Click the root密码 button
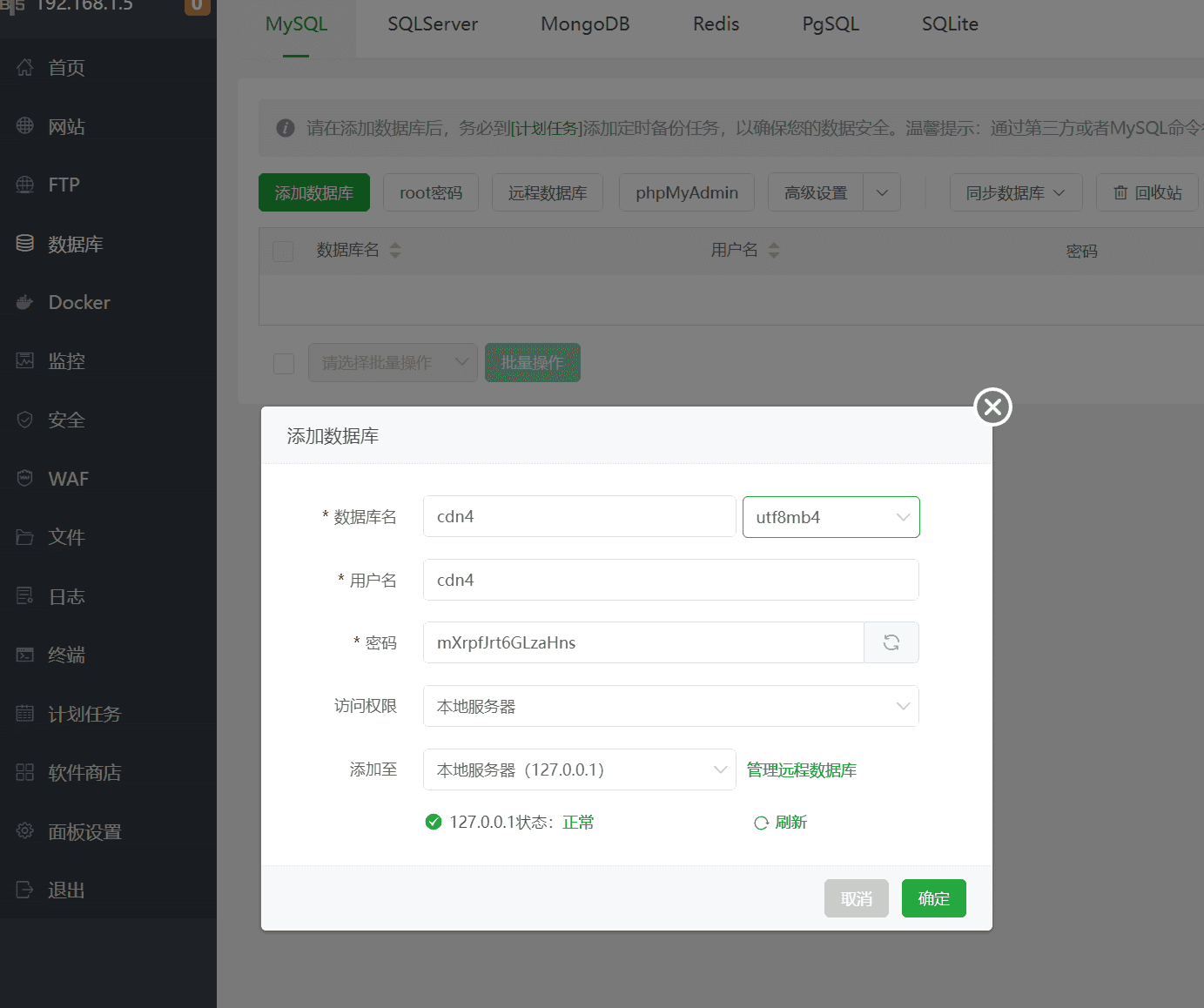 coord(431,192)
